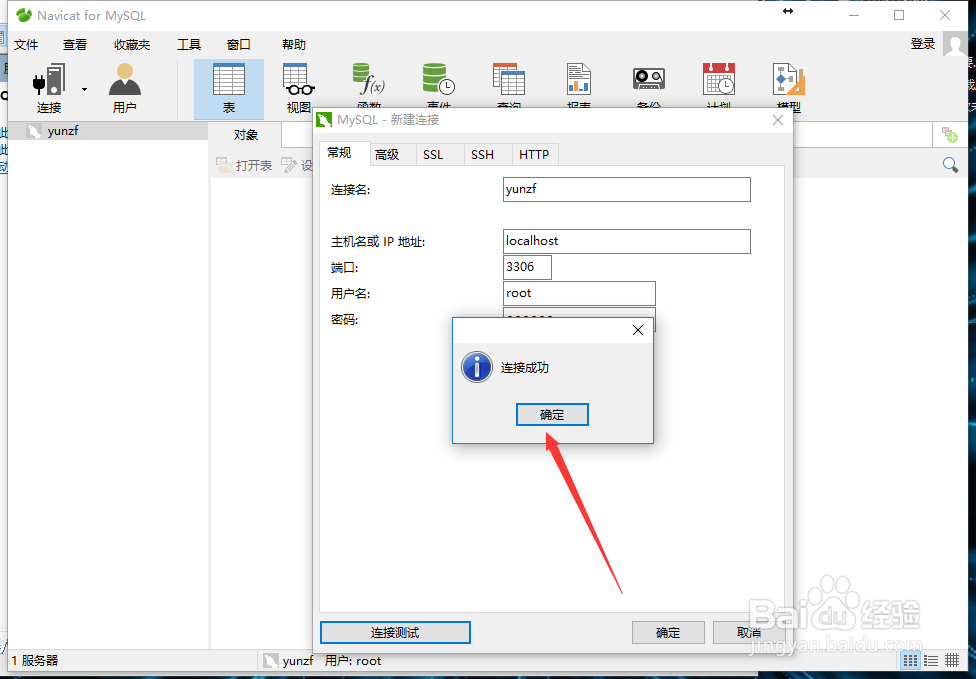Click the Test Connection (连接测试) button

(395, 632)
